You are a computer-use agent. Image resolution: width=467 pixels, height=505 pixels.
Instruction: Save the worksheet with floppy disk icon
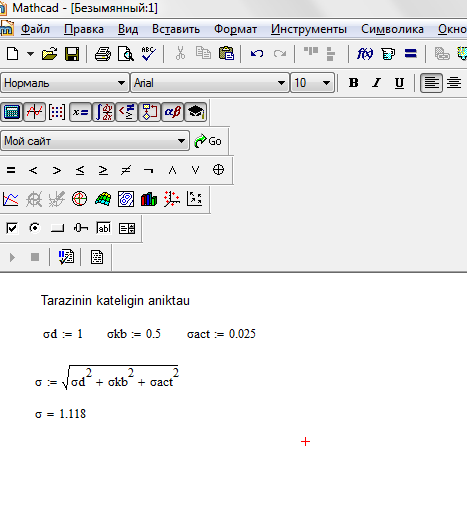click(72, 54)
